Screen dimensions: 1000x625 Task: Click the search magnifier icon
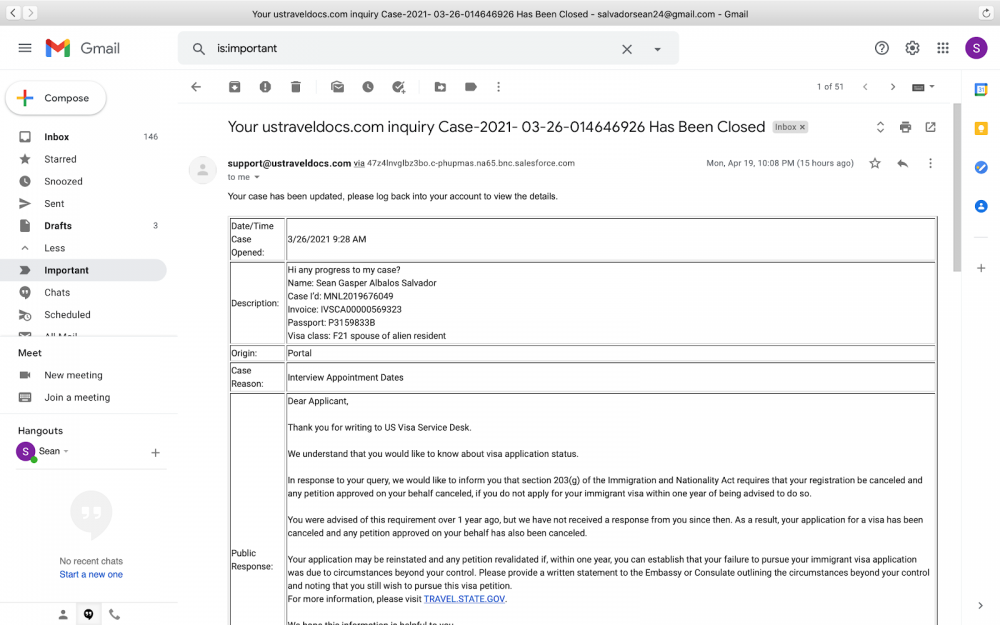coord(198,48)
